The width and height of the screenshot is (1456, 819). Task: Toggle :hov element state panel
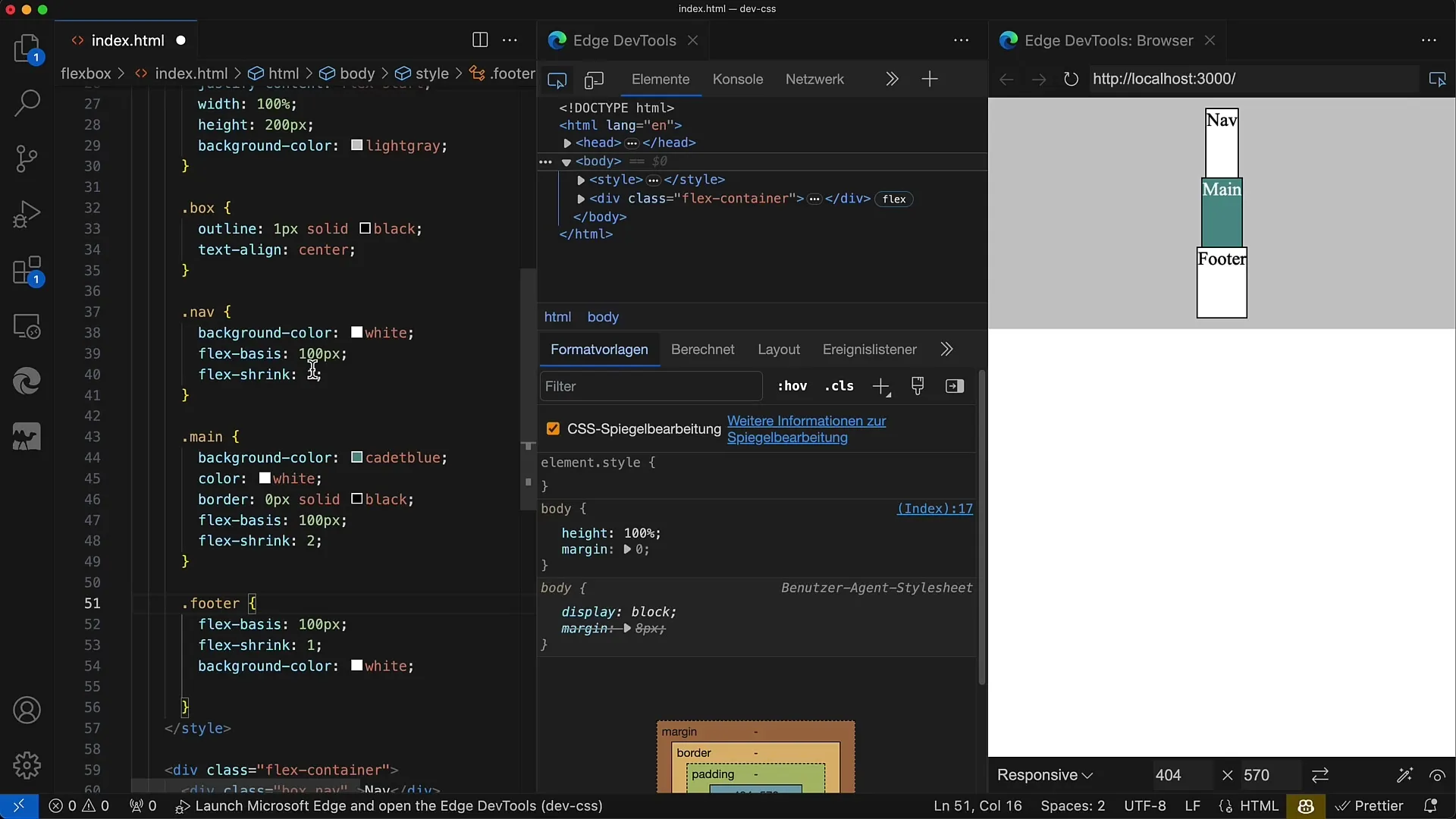click(x=792, y=386)
